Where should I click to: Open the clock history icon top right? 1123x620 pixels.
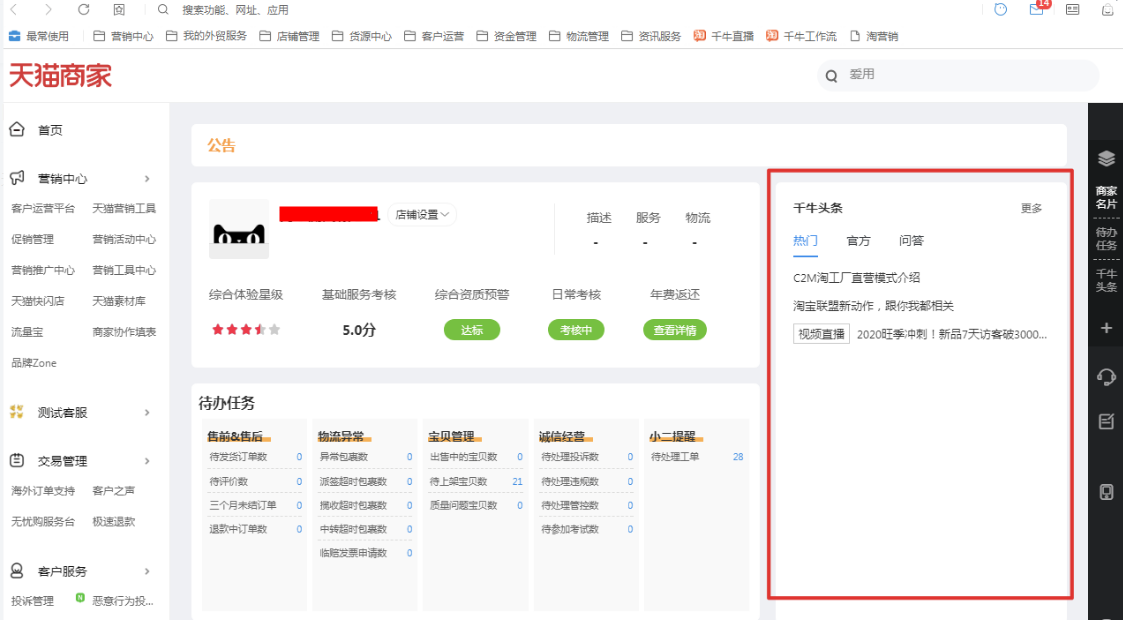click(1001, 9)
